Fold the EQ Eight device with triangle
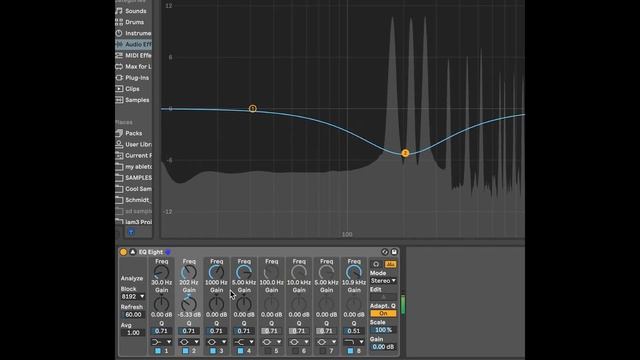Screen dimensions: 640x360 coord(133,252)
